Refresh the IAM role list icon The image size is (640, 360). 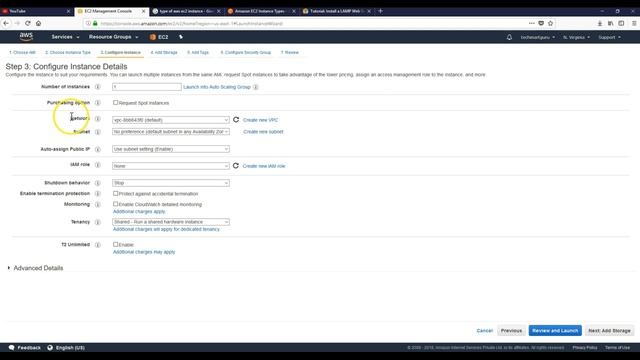point(236,166)
